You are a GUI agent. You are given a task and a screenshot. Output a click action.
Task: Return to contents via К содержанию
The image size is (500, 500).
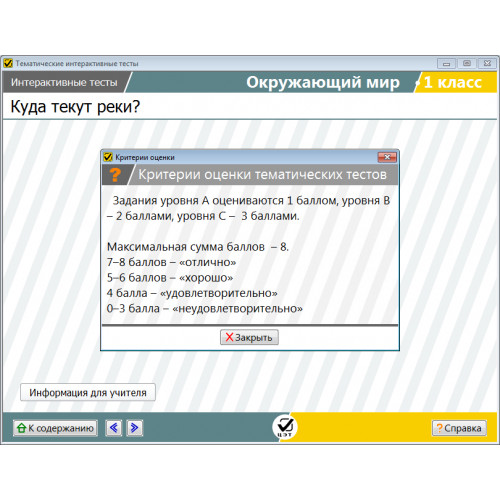55,428
